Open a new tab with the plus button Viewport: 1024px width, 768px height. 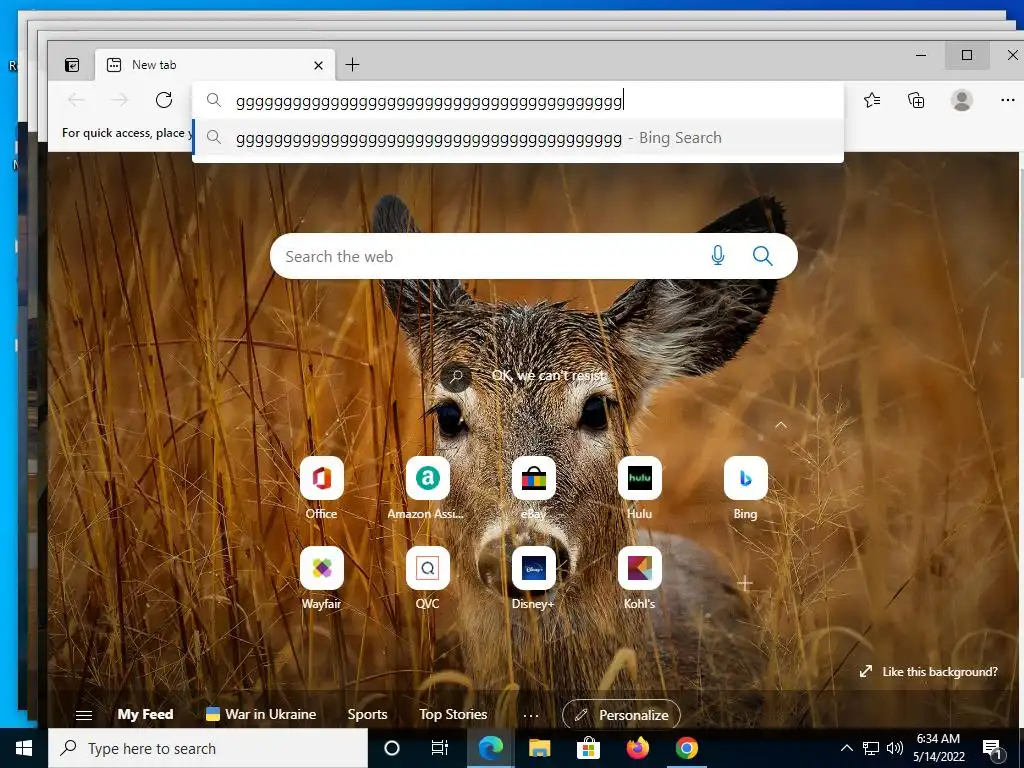(x=352, y=65)
